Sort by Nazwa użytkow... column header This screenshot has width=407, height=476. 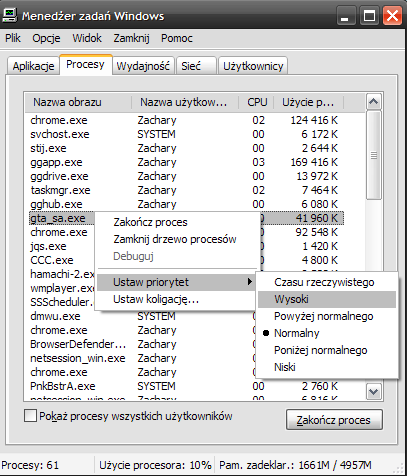185,102
